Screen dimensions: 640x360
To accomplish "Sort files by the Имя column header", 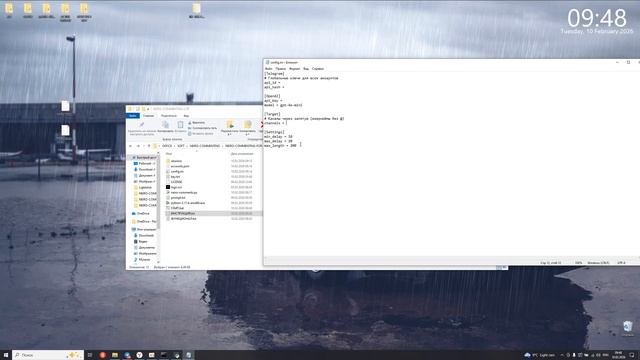I will pyautogui.click(x=169, y=154).
